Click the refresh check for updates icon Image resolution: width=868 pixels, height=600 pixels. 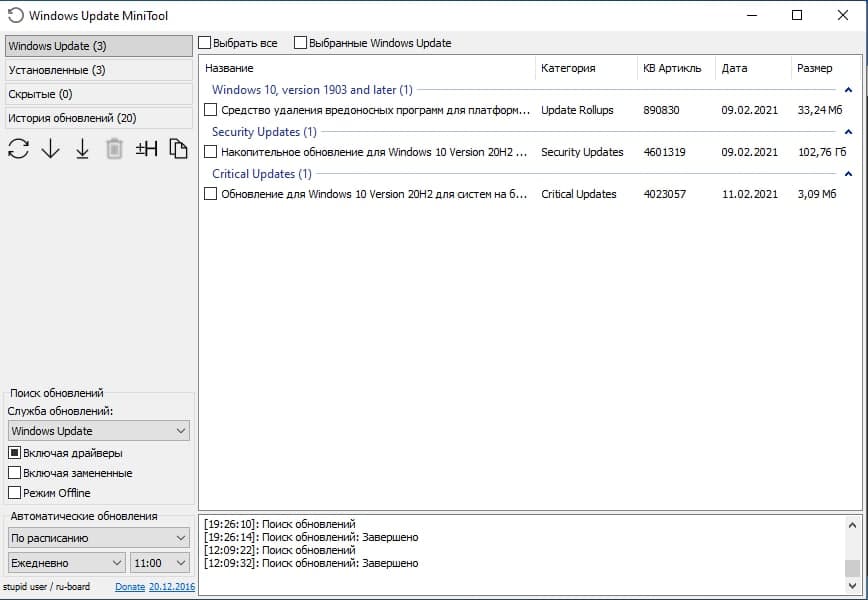[19, 149]
